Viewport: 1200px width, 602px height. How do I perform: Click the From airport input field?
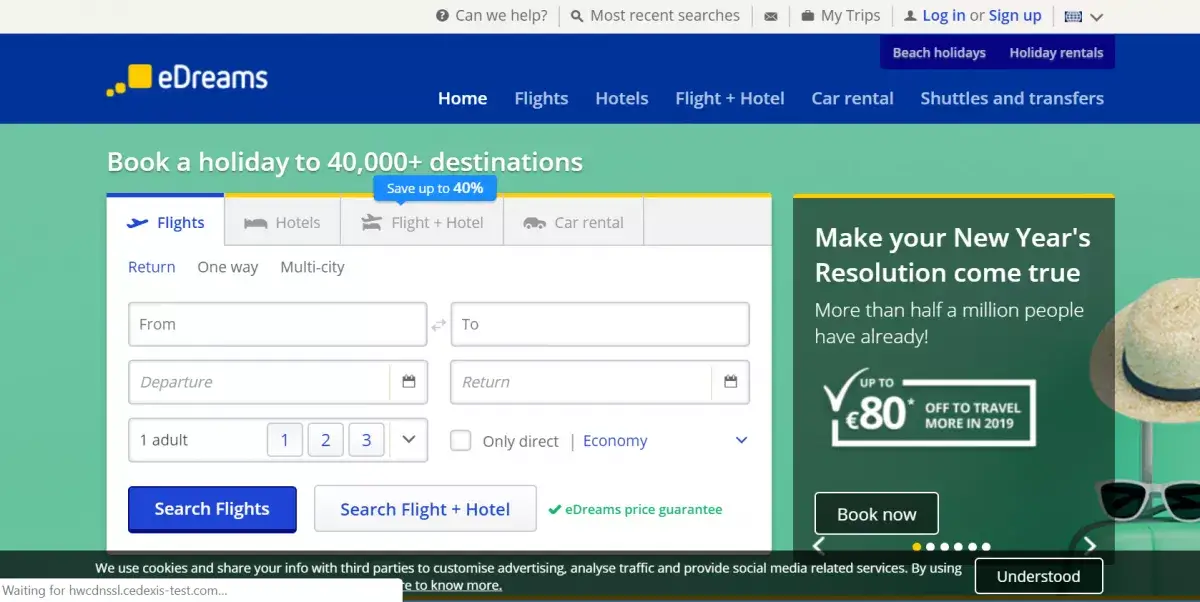point(278,324)
